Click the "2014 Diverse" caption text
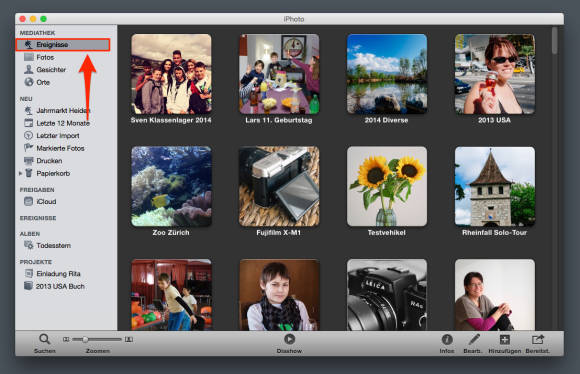The width and height of the screenshot is (580, 374). 387,120
